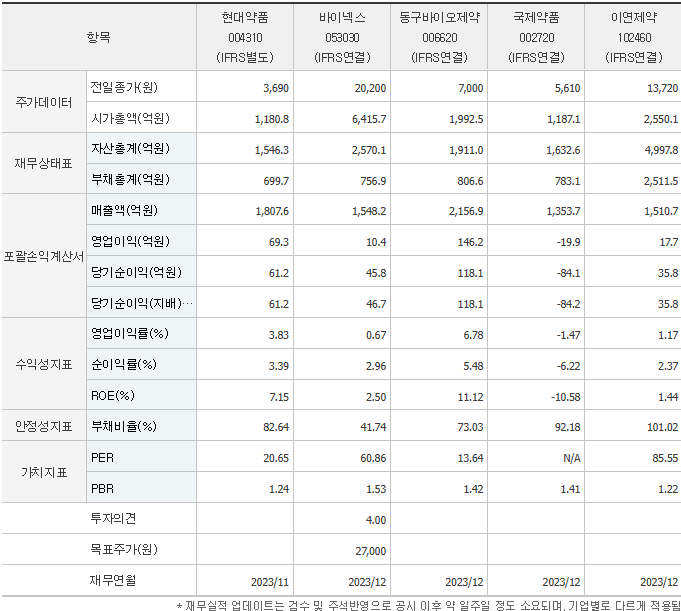Screen dimensions: 681x611
Task: Select the 당기순이익(억원) row label
Action: point(136,272)
